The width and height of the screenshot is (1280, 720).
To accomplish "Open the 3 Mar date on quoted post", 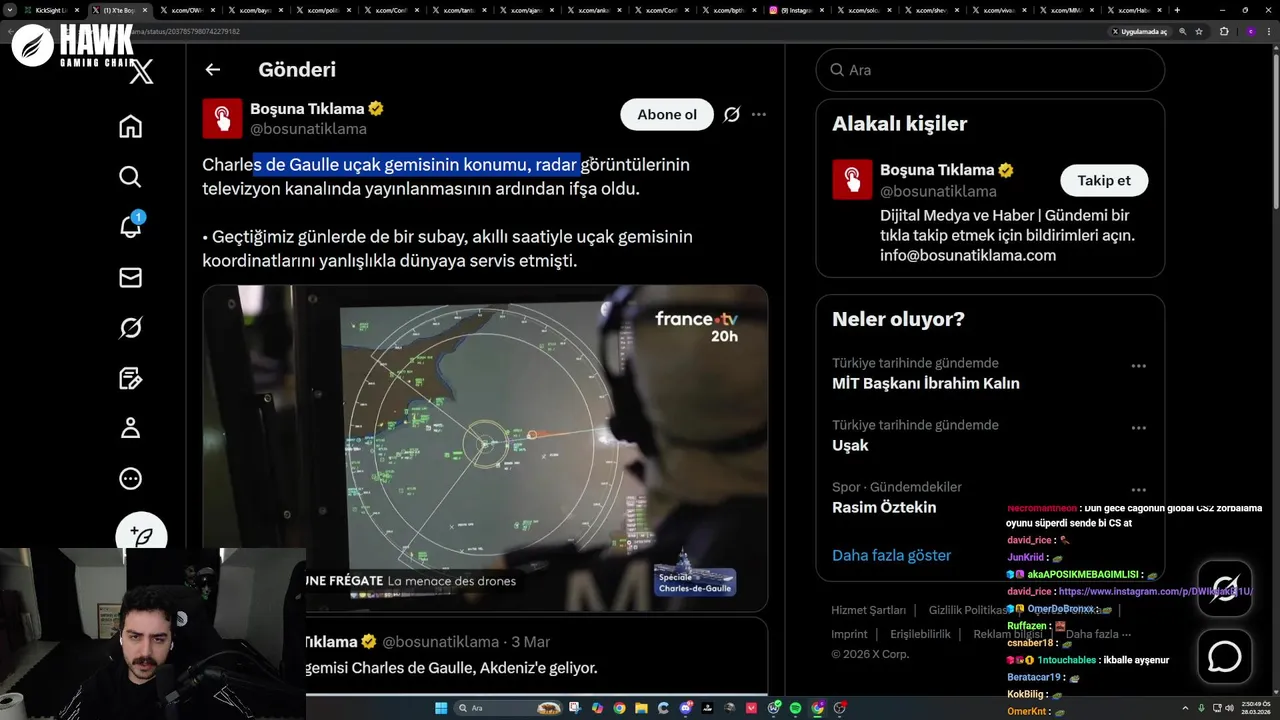I will pos(531,641).
